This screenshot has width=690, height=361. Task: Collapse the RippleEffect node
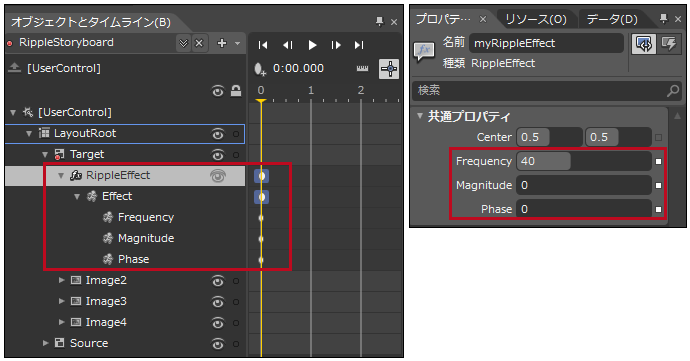point(61,175)
